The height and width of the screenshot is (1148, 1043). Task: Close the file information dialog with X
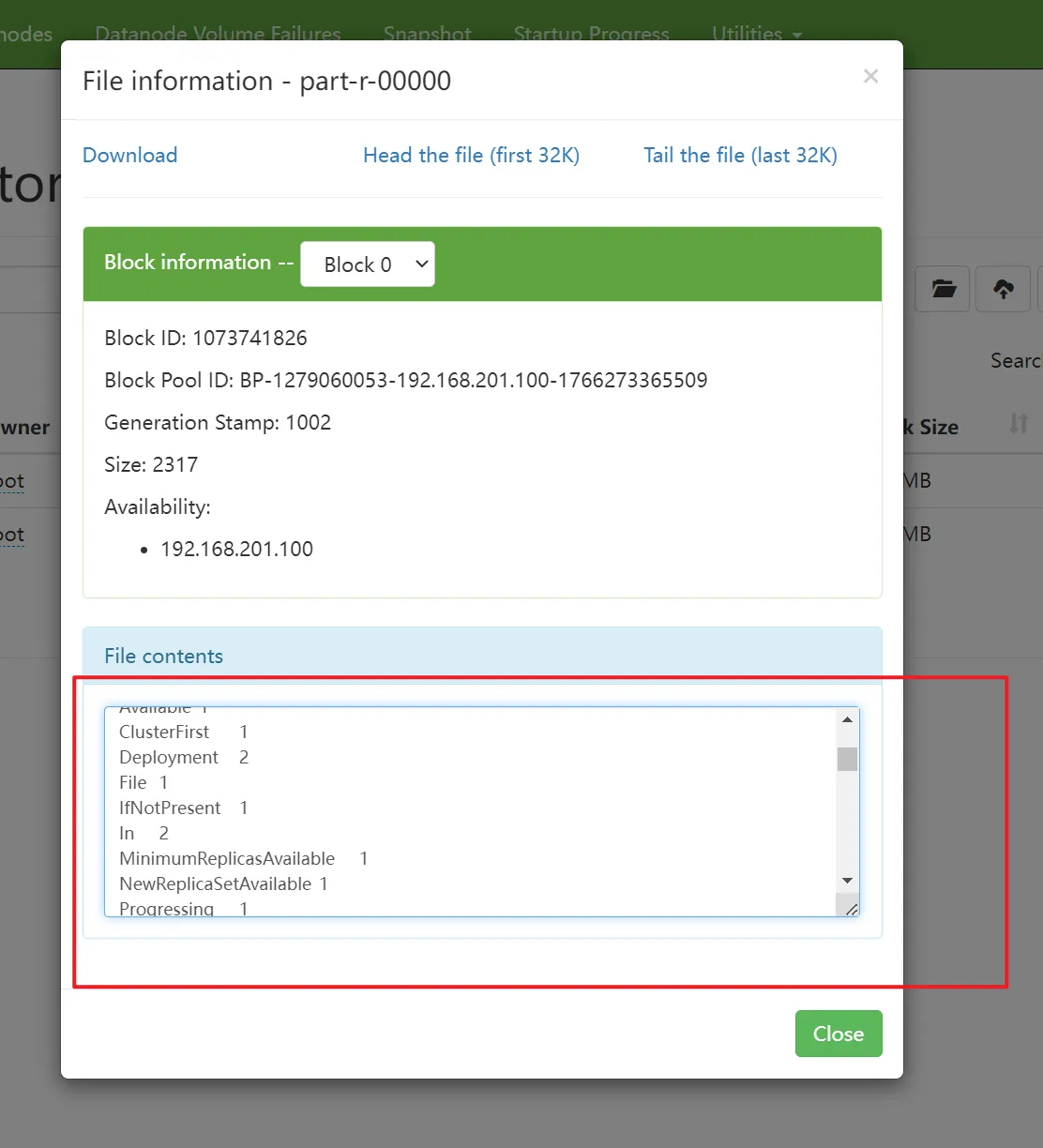870,77
